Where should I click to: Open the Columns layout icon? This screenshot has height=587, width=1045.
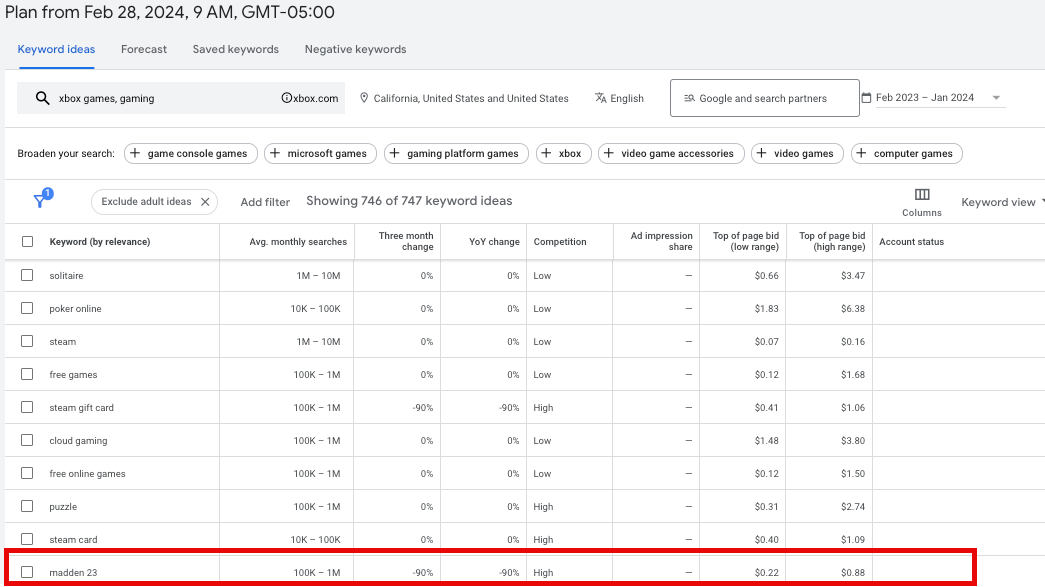(921, 195)
